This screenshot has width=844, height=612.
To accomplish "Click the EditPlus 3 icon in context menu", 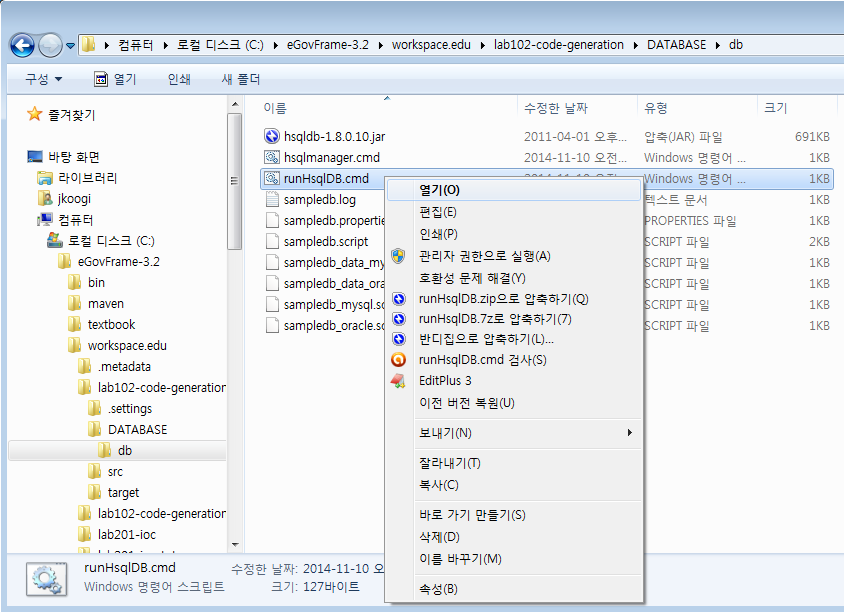I will tap(398, 381).
